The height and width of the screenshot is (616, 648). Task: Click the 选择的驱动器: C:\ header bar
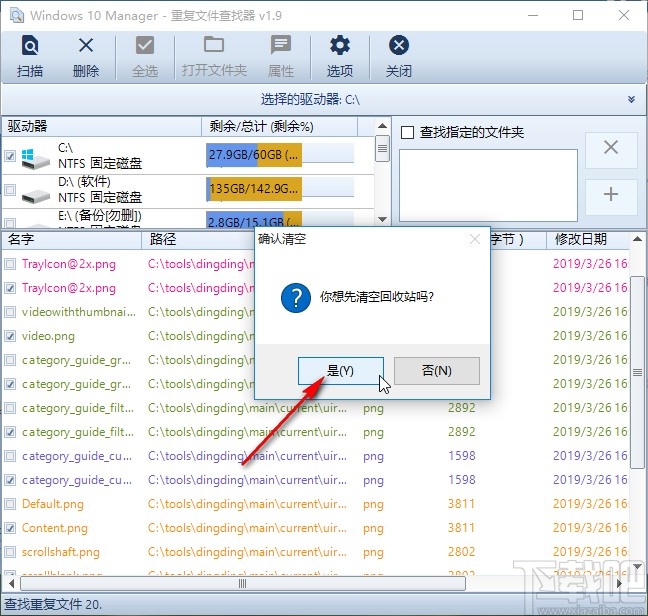coord(324,100)
